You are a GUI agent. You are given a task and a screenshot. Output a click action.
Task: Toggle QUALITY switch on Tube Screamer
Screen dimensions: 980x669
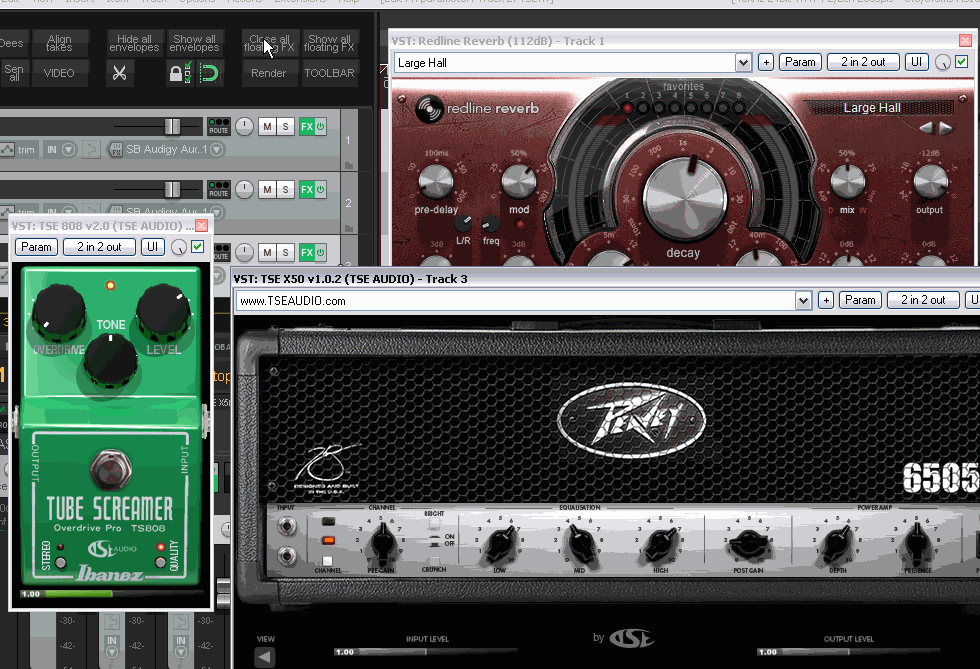[161, 562]
